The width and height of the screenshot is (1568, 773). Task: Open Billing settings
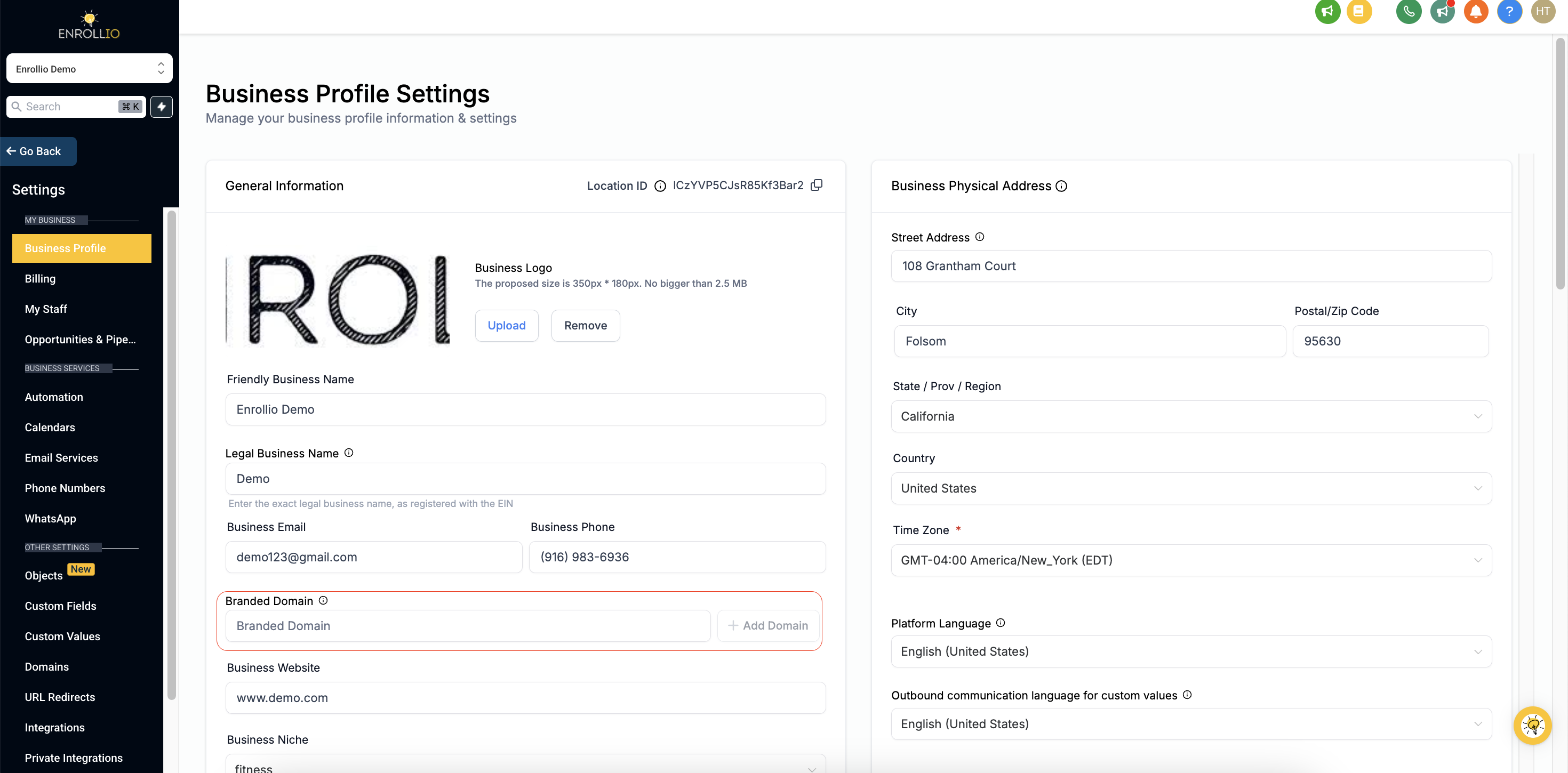pyautogui.click(x=40, y=279)
